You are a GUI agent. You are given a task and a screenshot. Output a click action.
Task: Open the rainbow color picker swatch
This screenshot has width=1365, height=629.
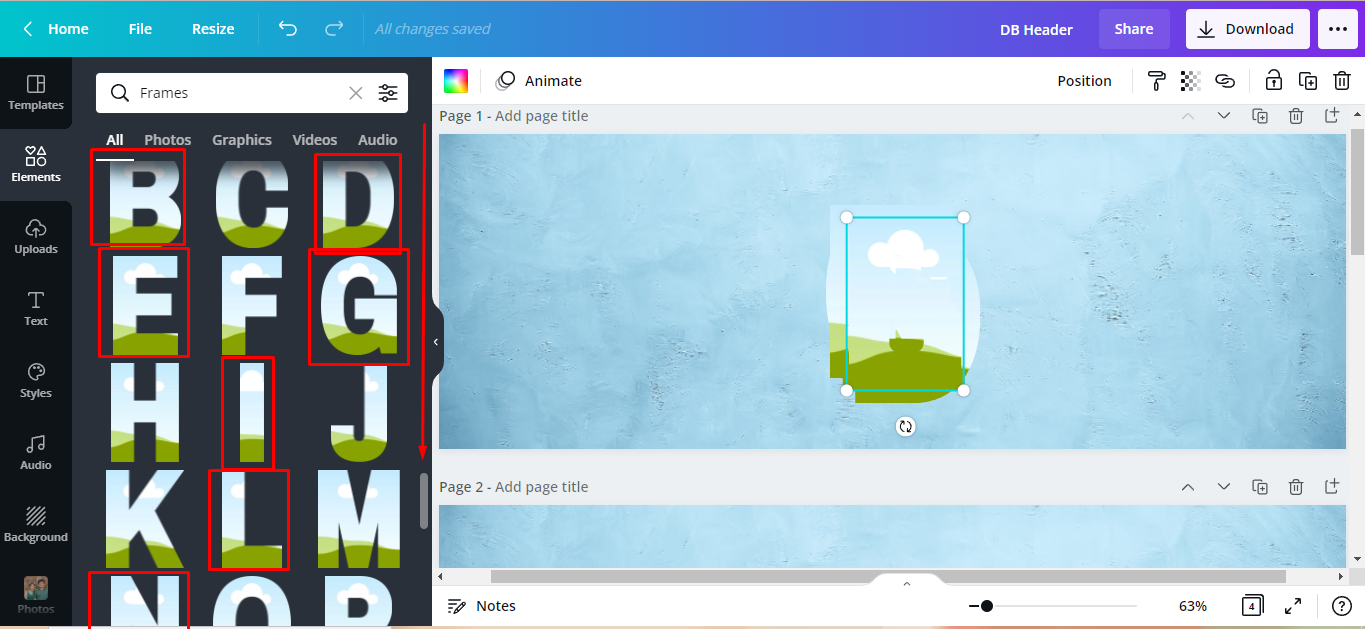coord(456,81)
